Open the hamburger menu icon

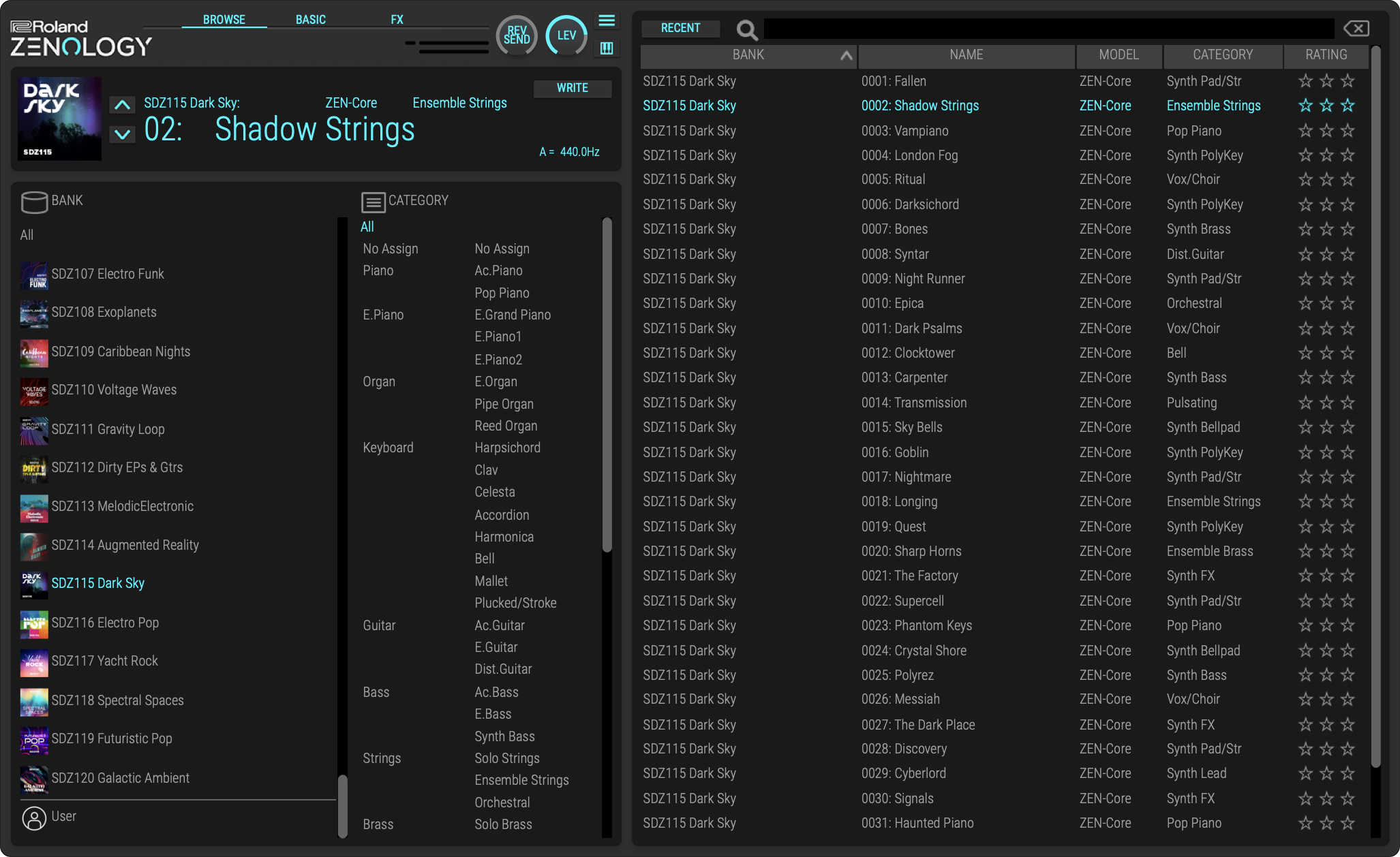(x=607, y=21)
